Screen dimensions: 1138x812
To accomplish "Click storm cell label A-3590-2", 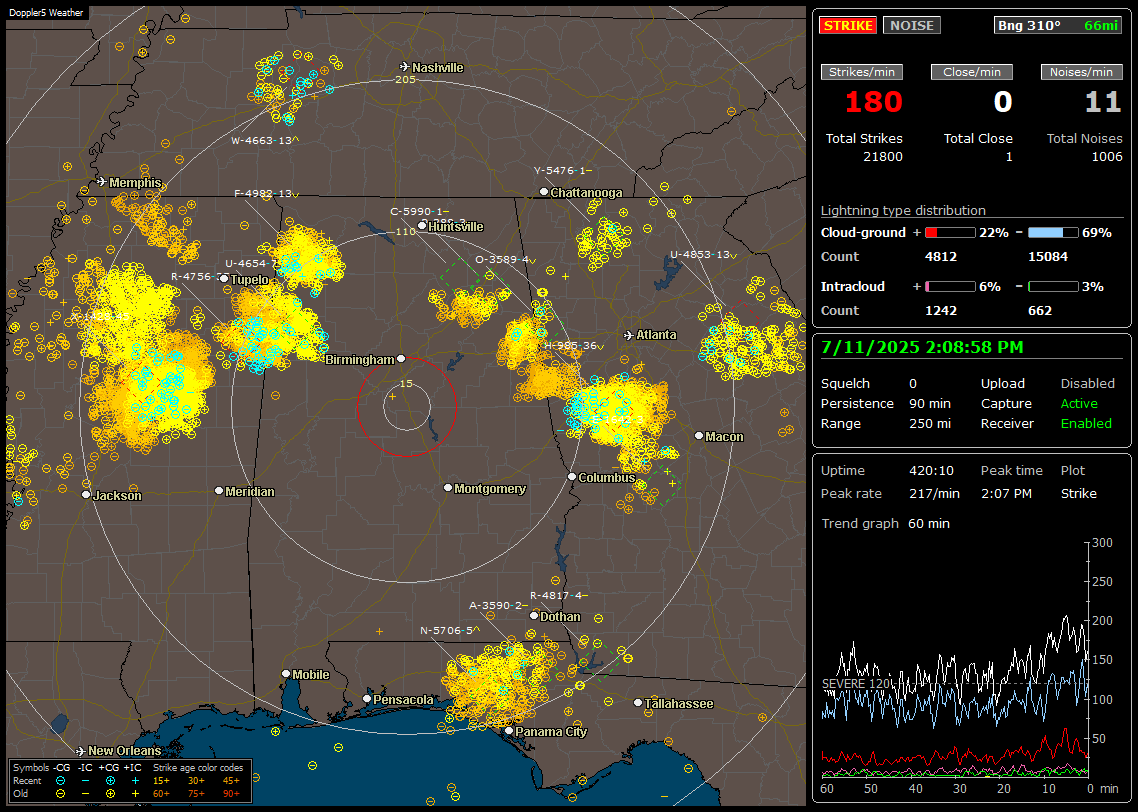I will click(x=498, y=605).
